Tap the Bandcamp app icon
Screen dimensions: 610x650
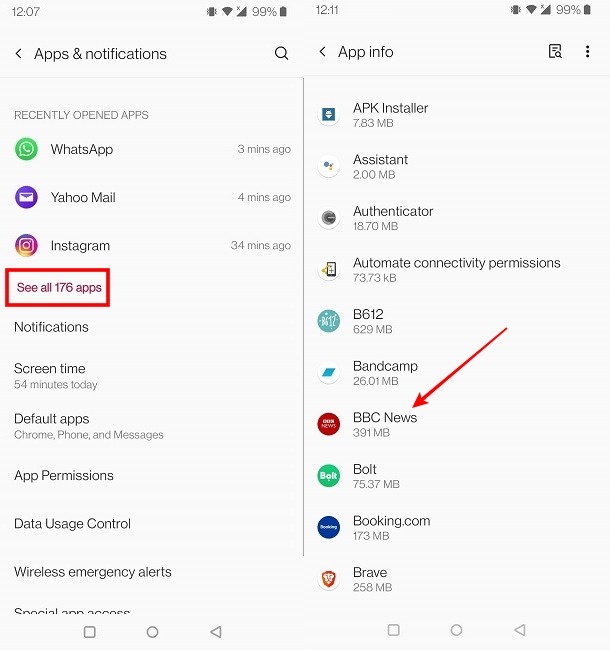click(x=329, y=372)
